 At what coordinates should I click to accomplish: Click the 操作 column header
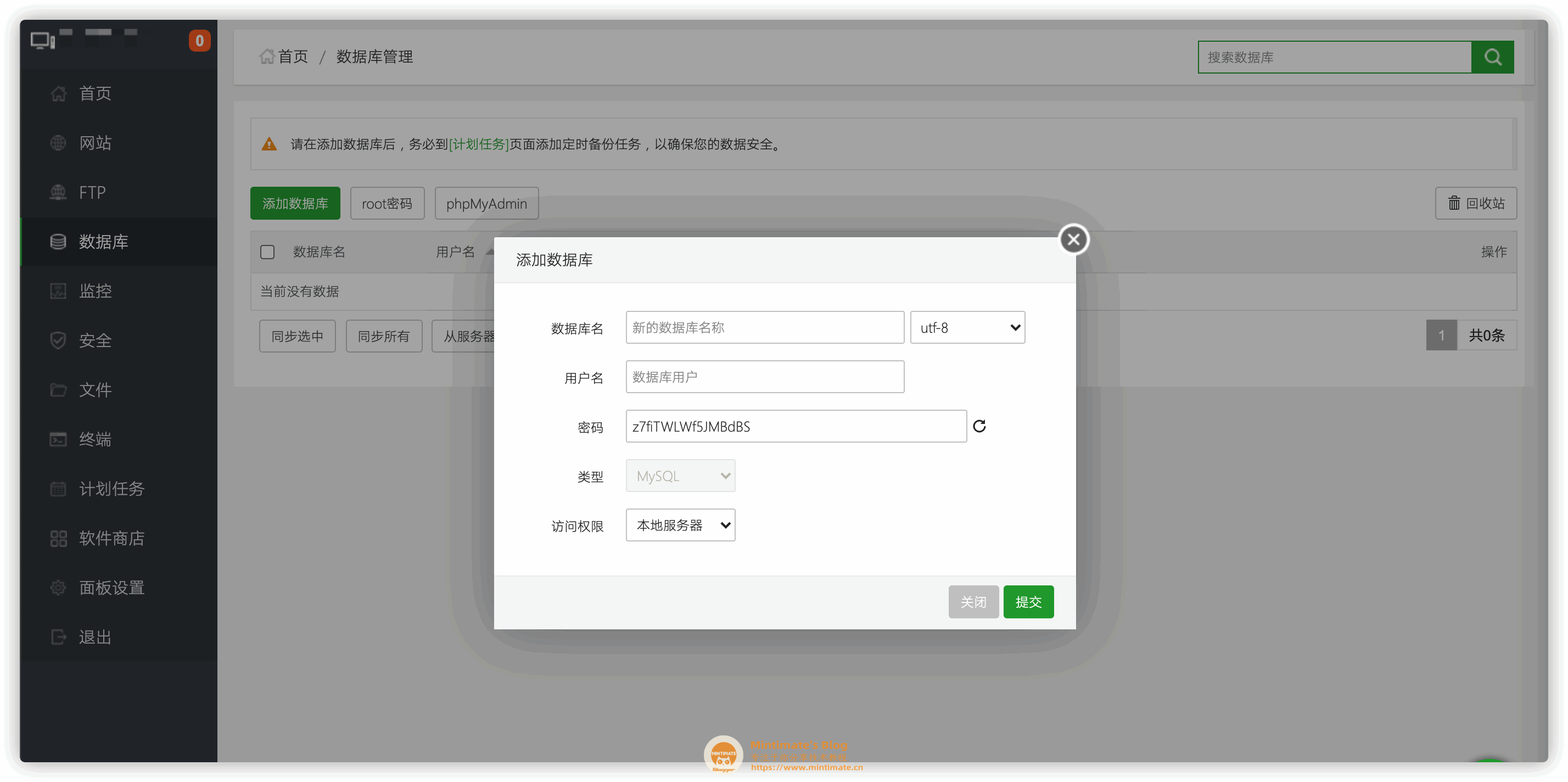[x=1494, y=252]
